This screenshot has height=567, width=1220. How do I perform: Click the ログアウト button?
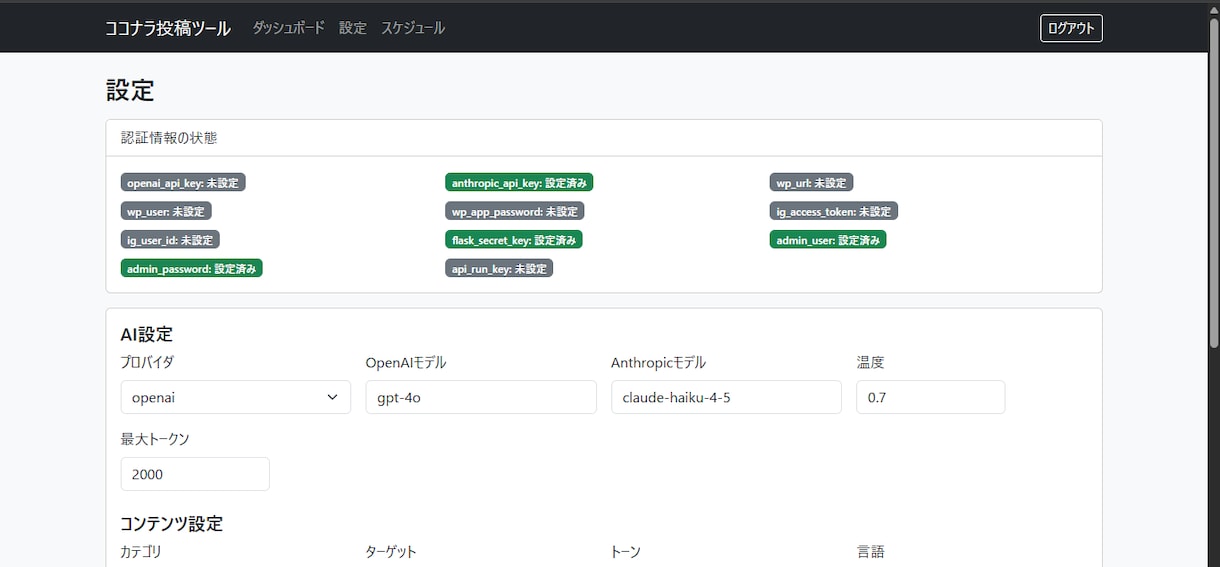click(1071, 28)
